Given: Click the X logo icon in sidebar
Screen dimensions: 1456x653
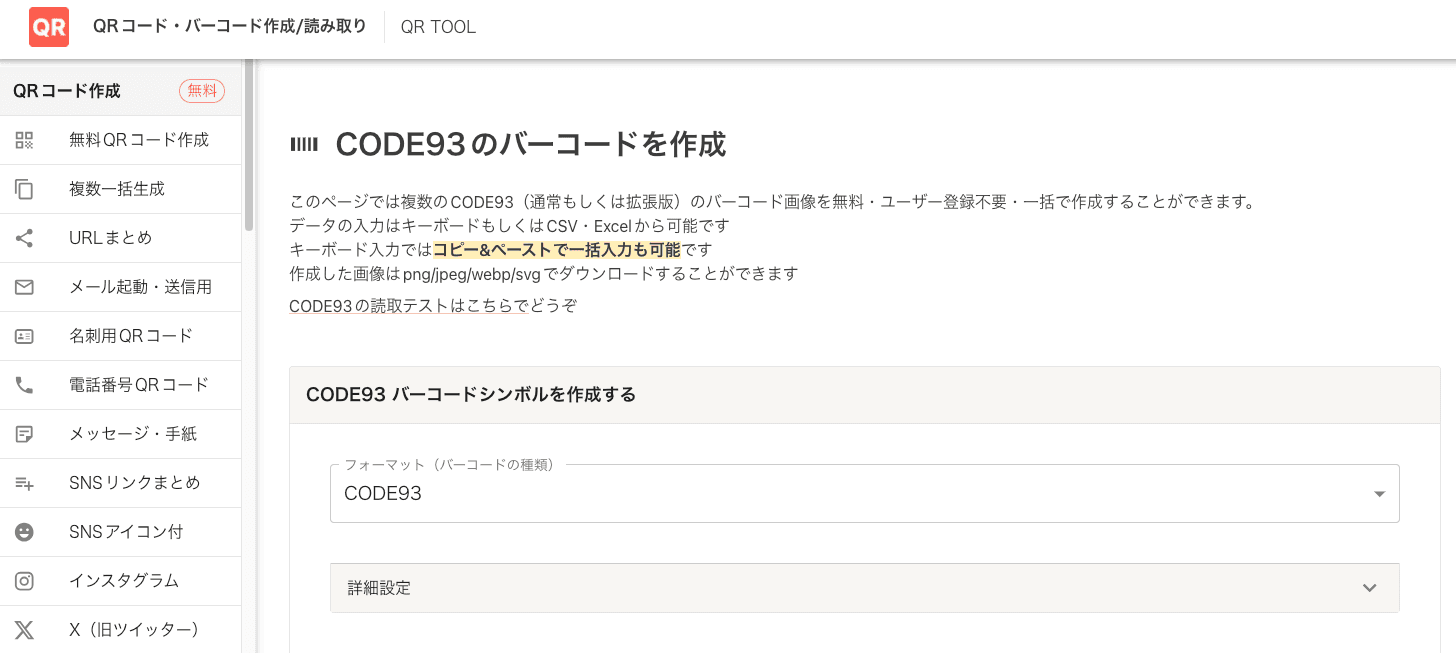Looking at the screenshot, I should coord(24,630).
